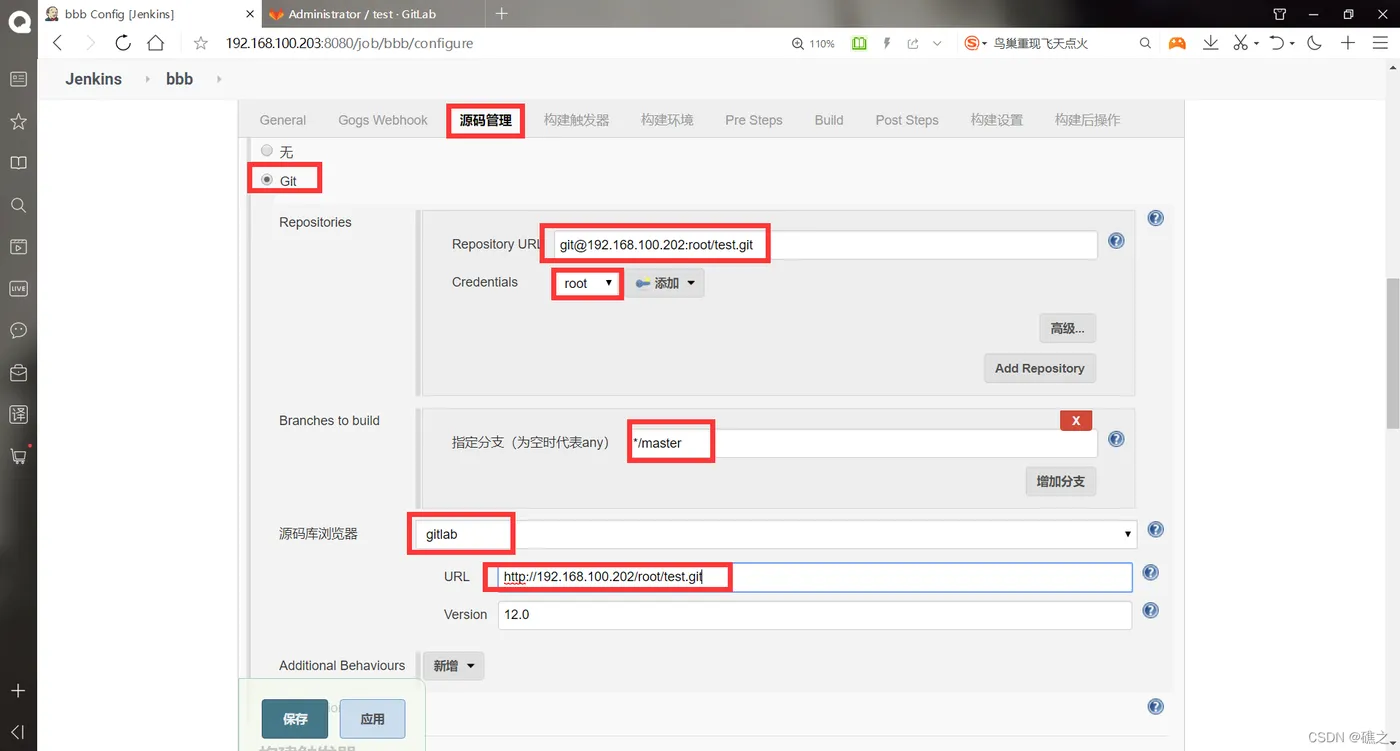
Task: Open the sidebar chat bubble icon
Action: pos(18,330)
